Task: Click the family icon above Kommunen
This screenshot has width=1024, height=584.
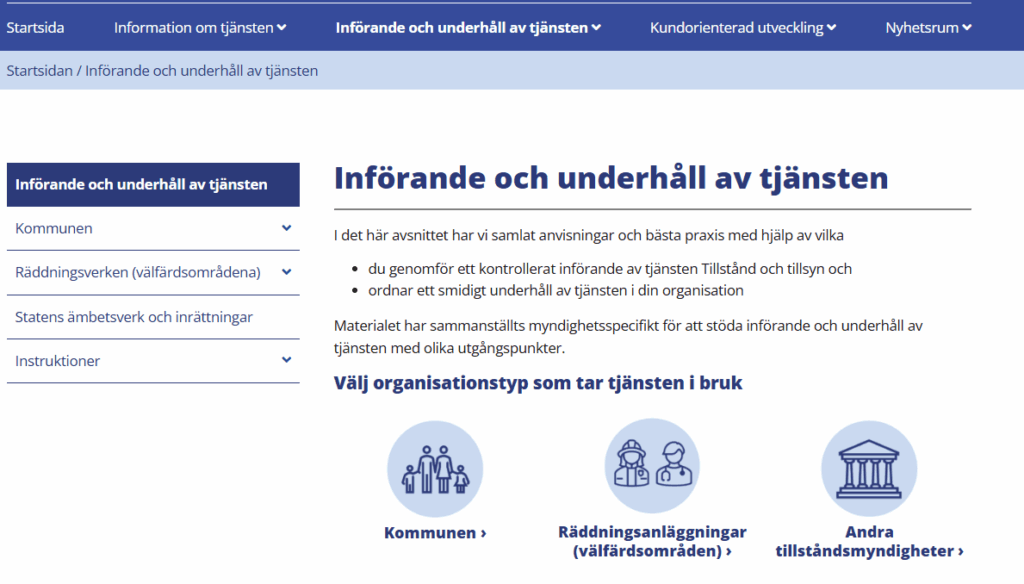Action: point(435,469)
